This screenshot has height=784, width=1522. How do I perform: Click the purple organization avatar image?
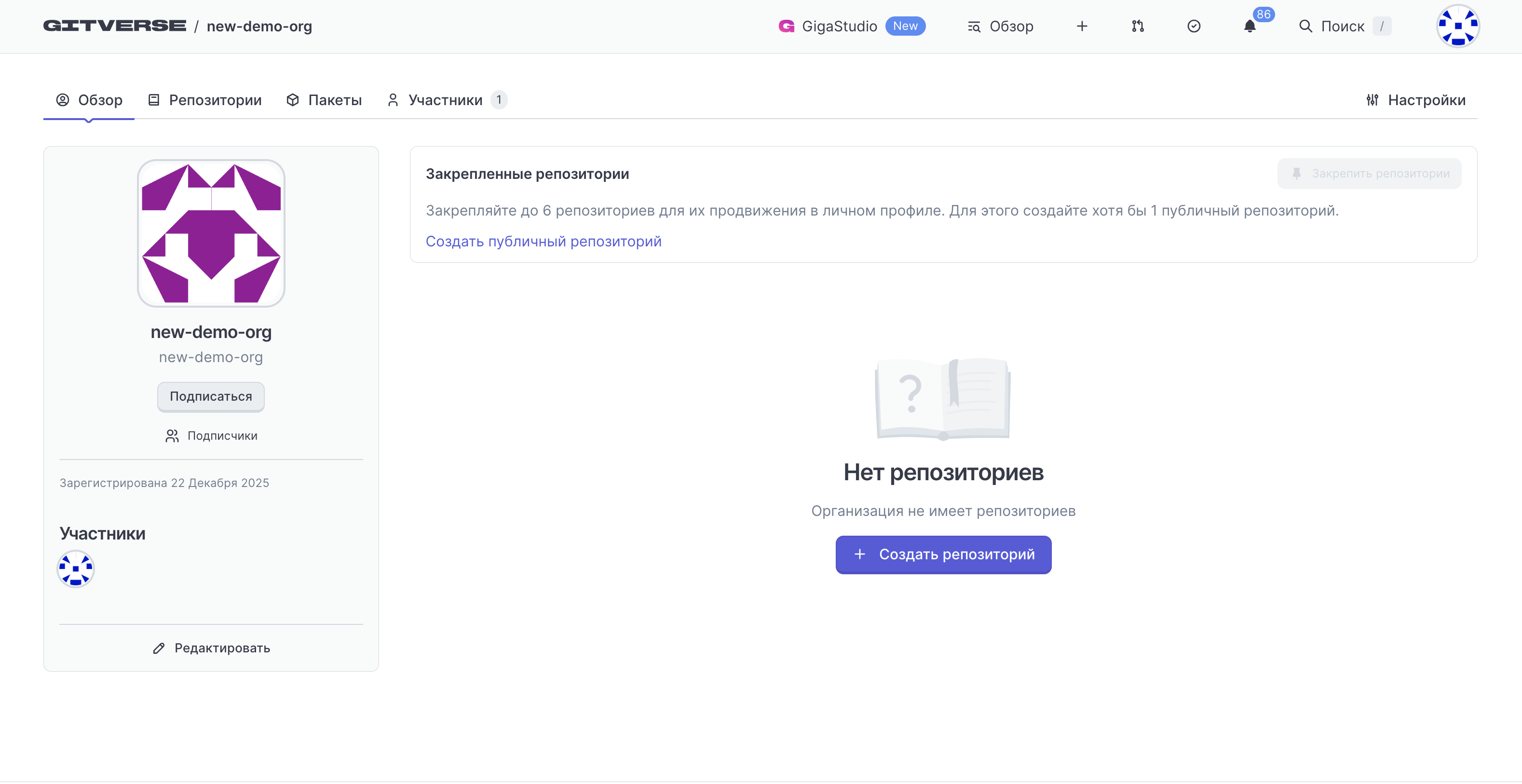coord(211,233)
